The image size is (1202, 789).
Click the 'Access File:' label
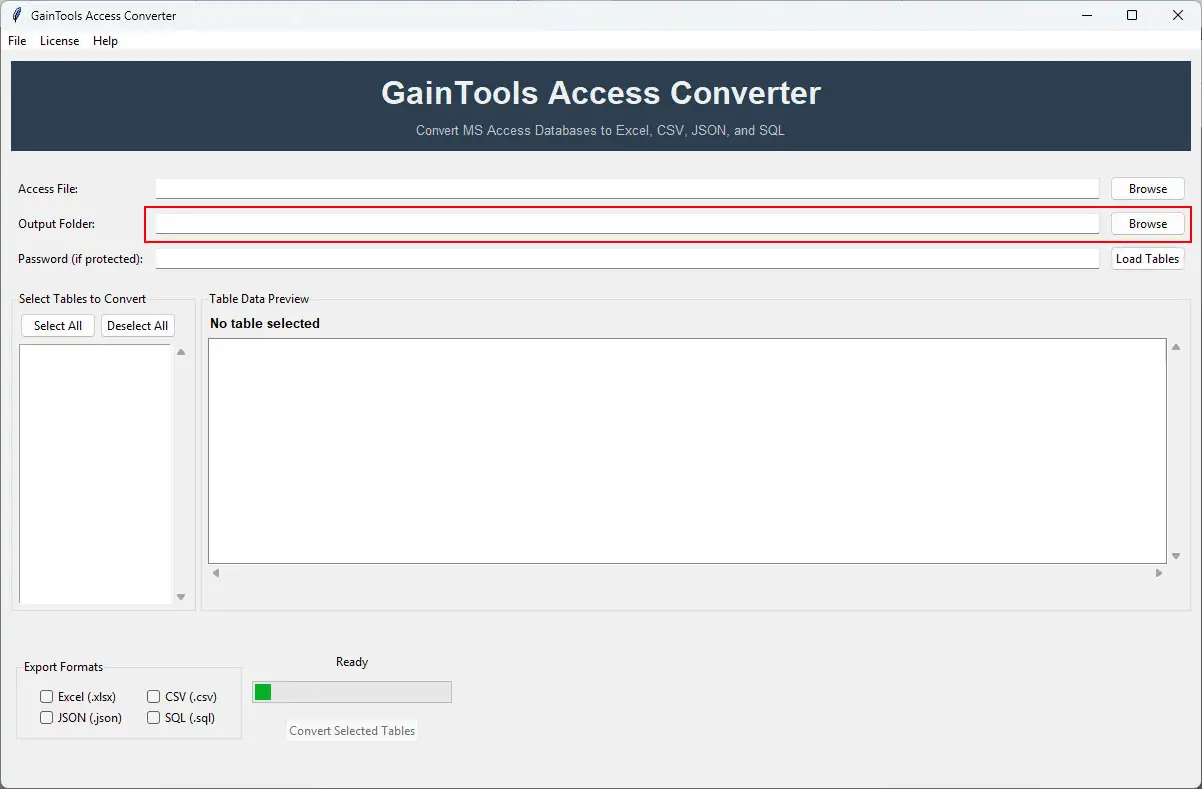[x=48, y=189]
